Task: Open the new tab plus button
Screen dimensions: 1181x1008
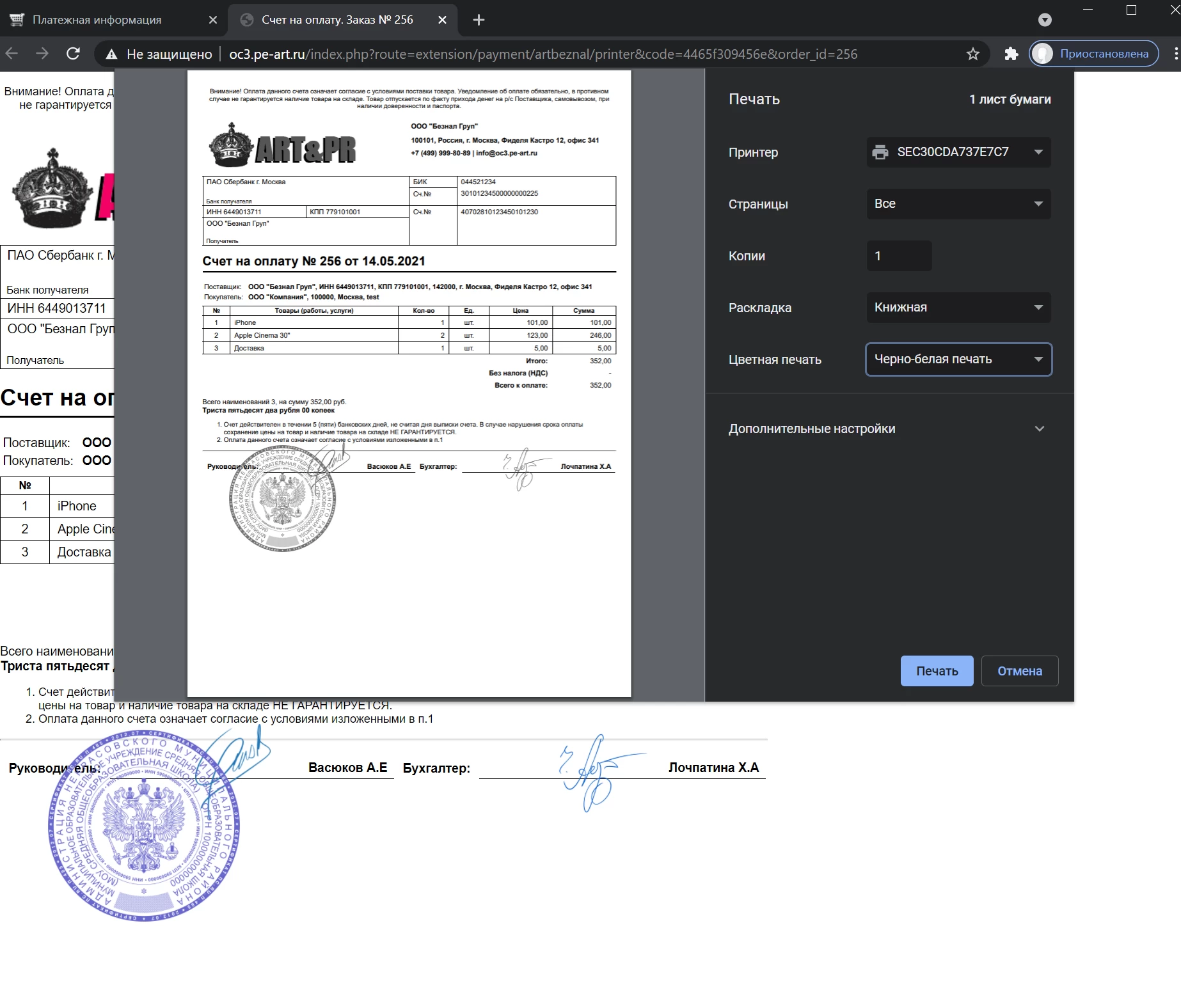Action: [x=479, y=20]
